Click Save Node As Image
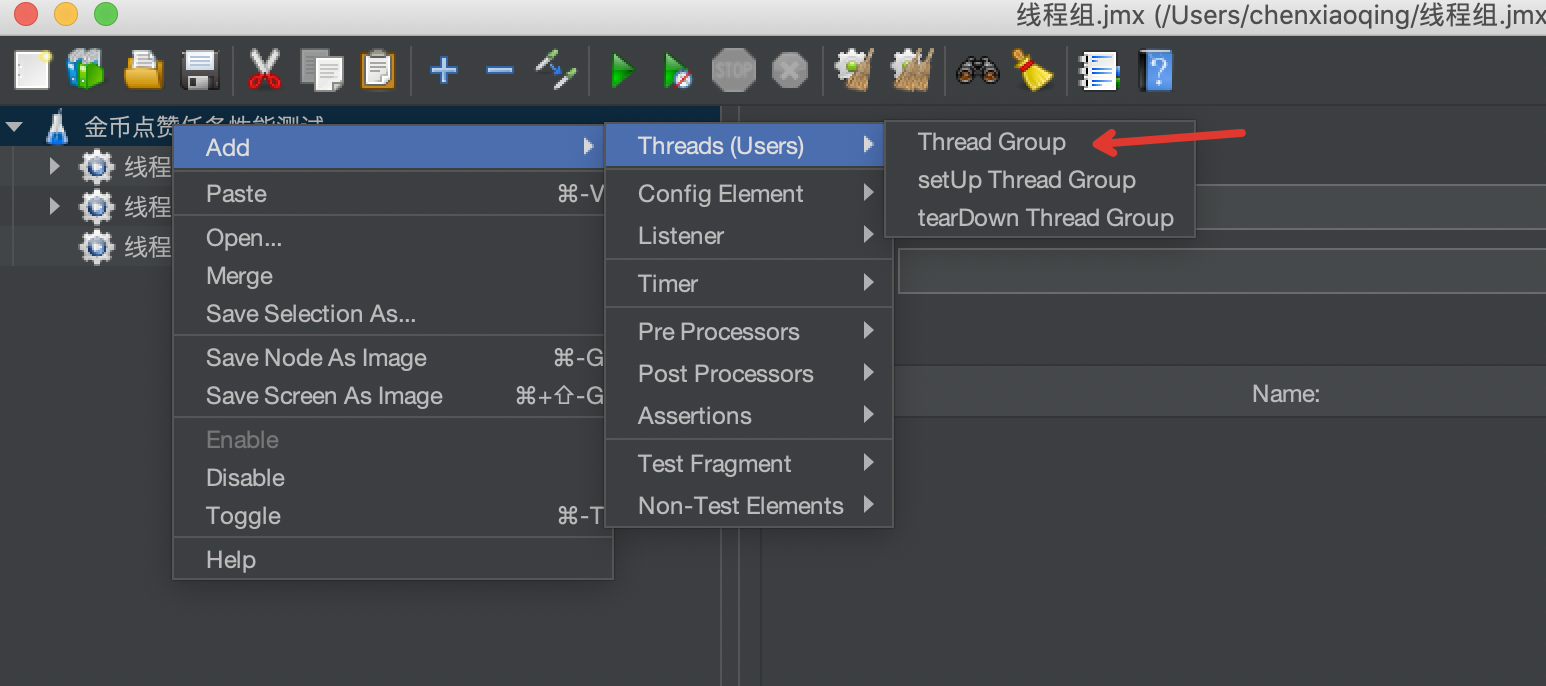1546x686 pixels. pos(316,358)
